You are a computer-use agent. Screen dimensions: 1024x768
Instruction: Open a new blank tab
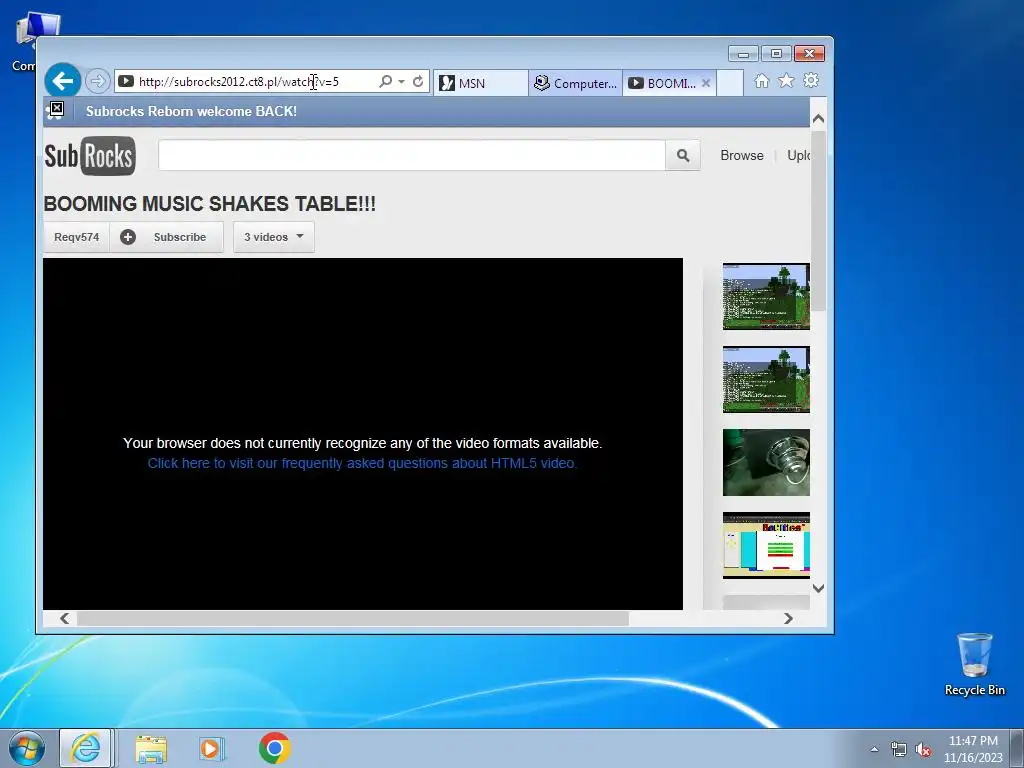pos(730,83)
